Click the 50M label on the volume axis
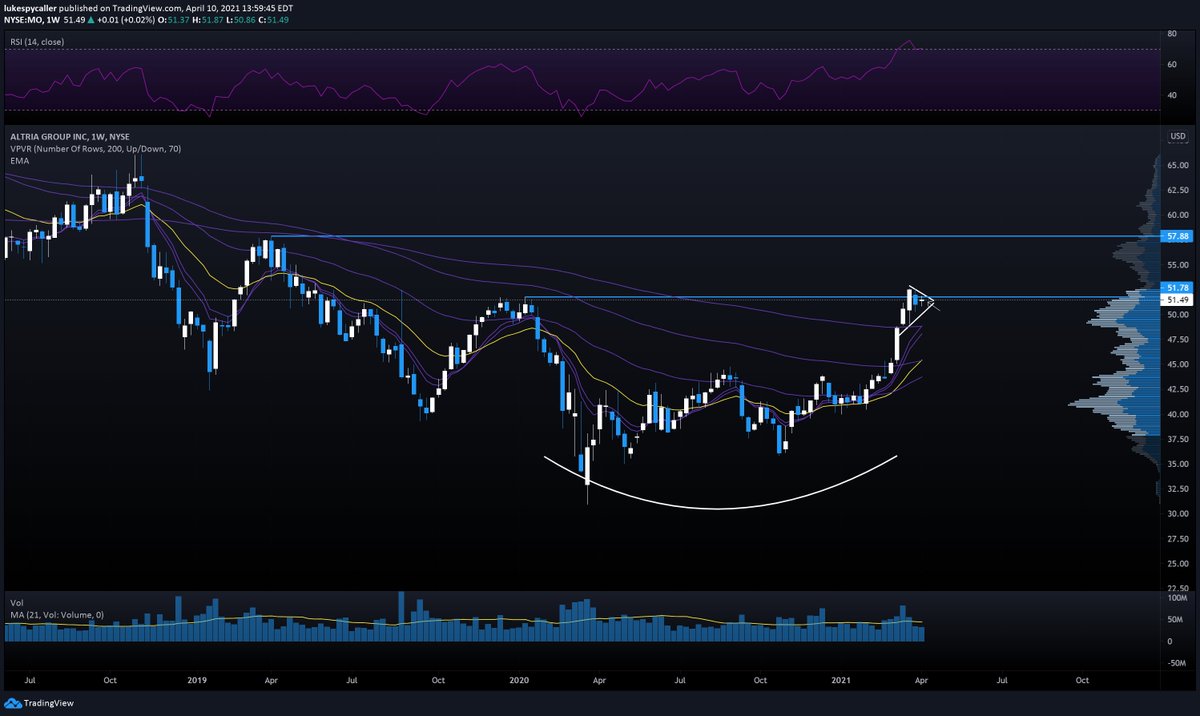Viewport: 1200px width, 716px height. (1174, 620)
